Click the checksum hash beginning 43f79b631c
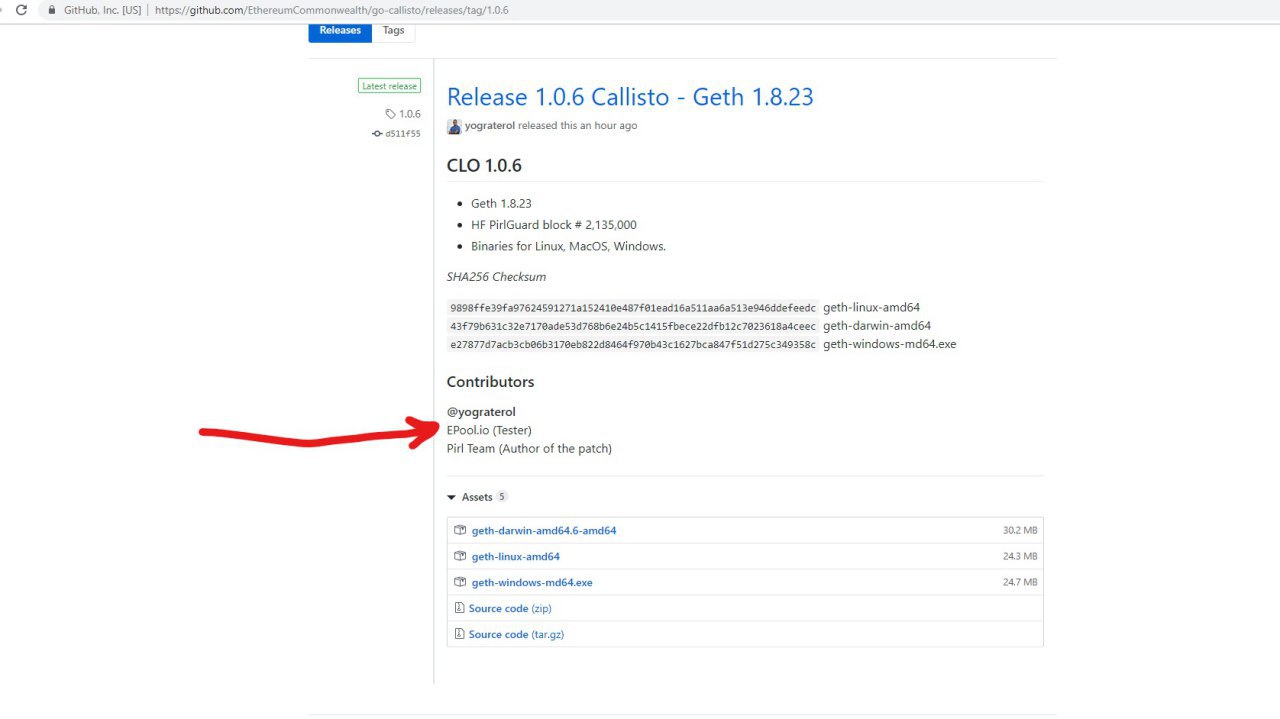 [633, 326]
